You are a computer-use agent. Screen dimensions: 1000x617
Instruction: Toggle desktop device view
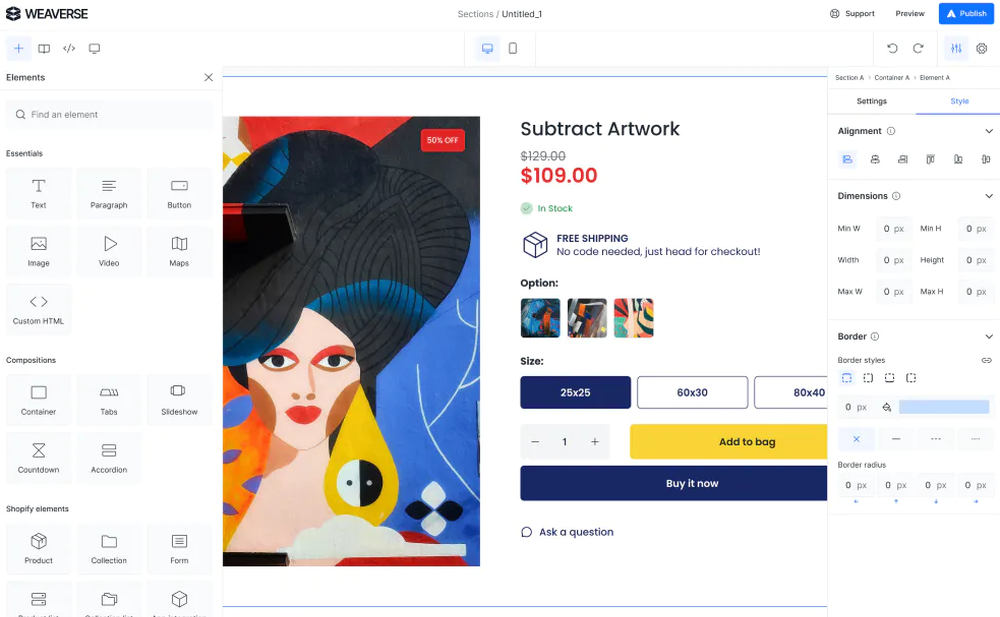(x=487, y=48)
